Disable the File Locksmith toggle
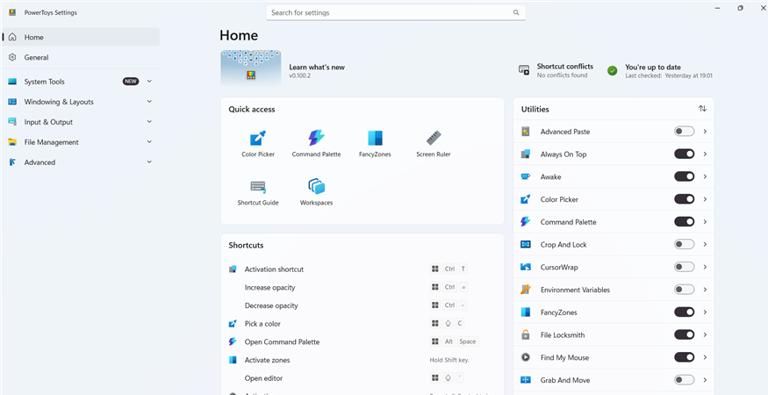 pyautogui.click(x=684, y=335)
